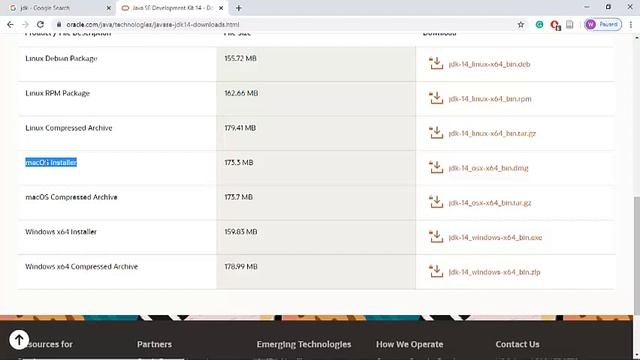
Task: Click the download icon for the Linux tar.gz archive
Action: point(436,133)
